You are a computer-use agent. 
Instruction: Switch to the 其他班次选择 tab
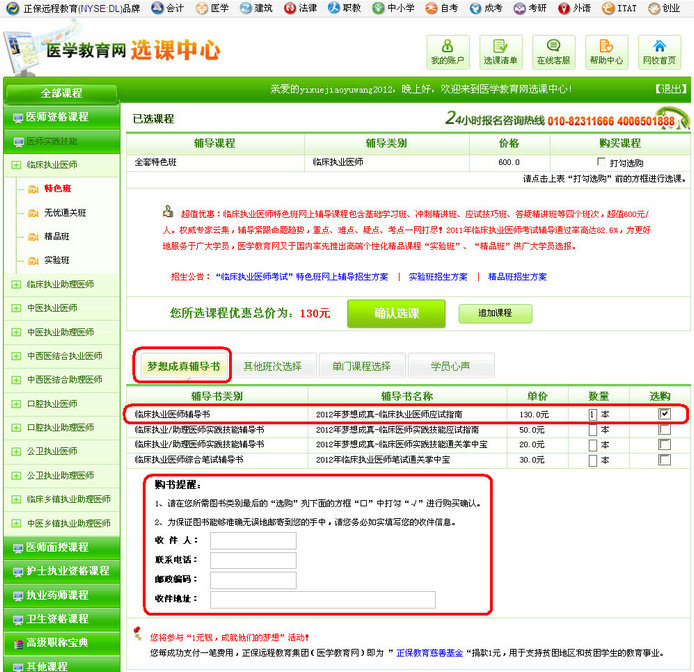[271, 366]
